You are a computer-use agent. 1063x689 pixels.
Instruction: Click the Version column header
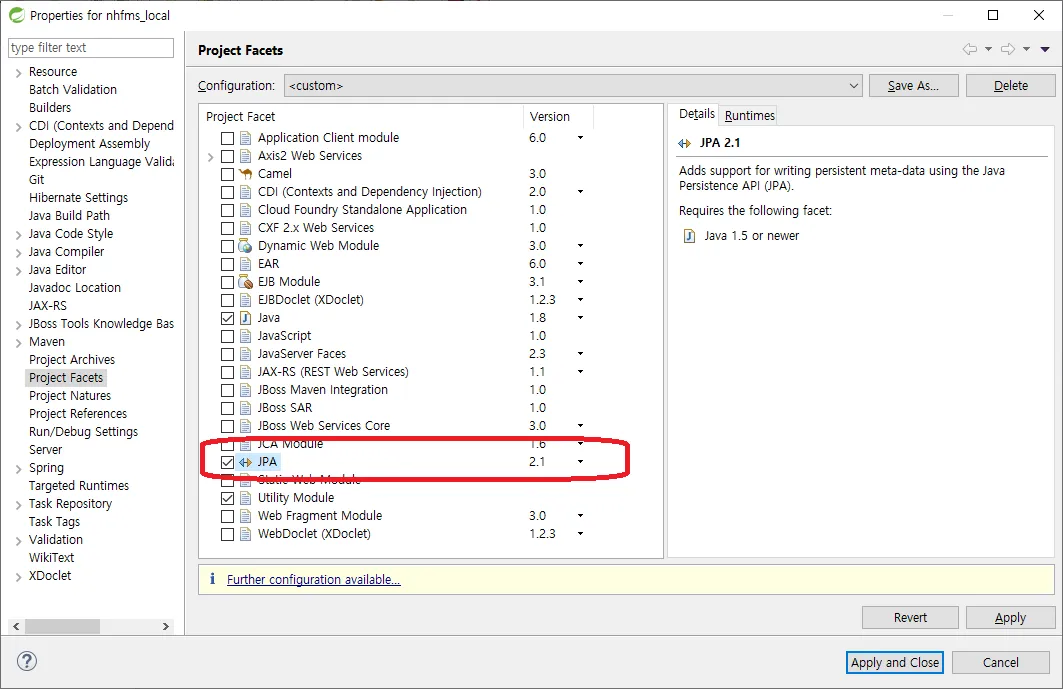coord(558,116)
